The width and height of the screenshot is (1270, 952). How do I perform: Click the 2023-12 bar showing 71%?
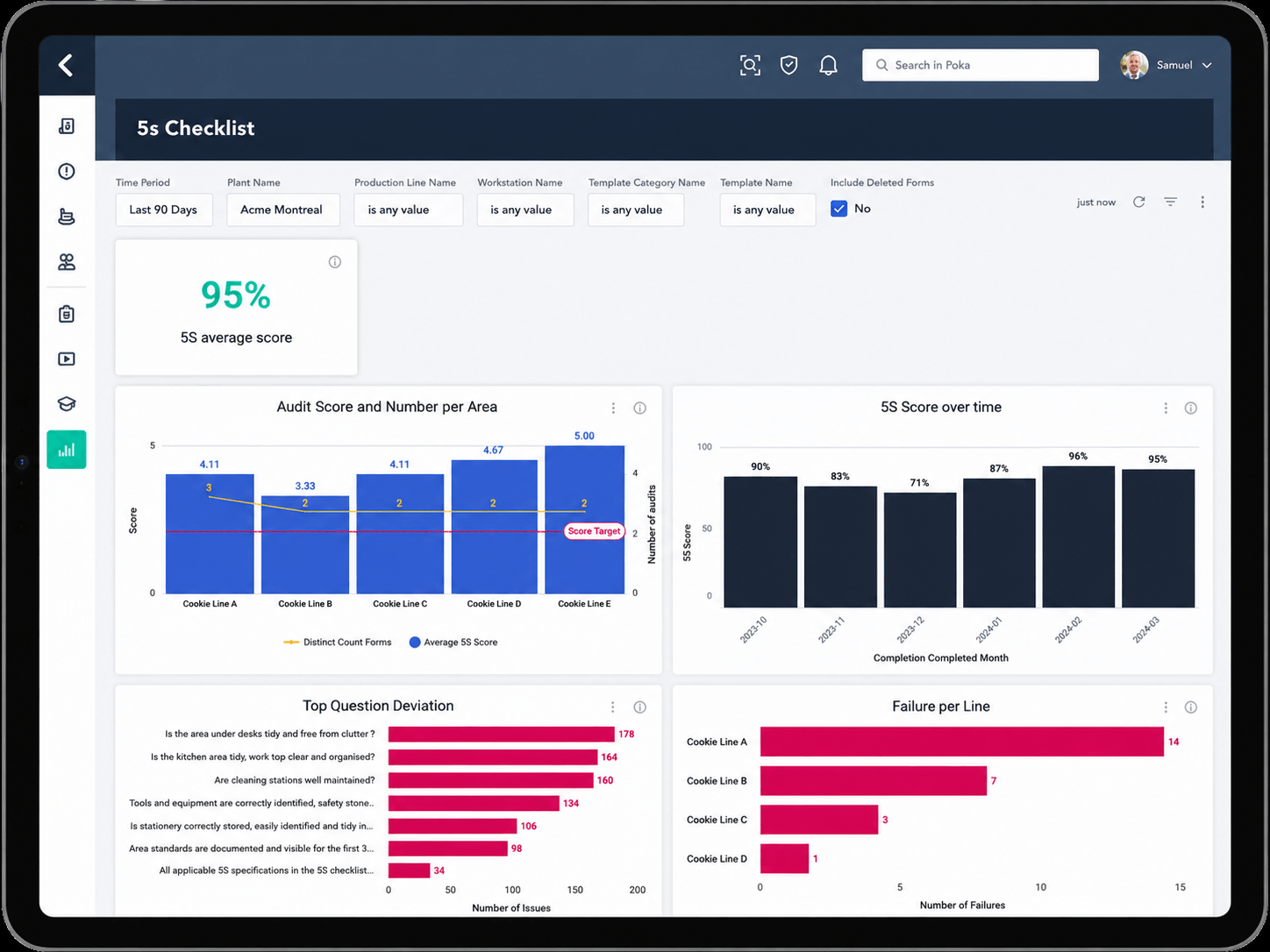click(x=920, y=550)
